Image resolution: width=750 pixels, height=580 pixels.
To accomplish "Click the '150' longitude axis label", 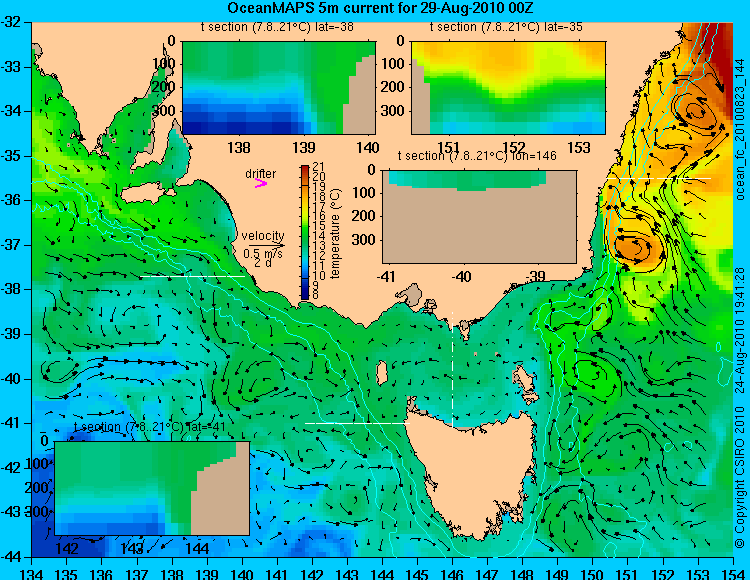I will coord(593,573).
